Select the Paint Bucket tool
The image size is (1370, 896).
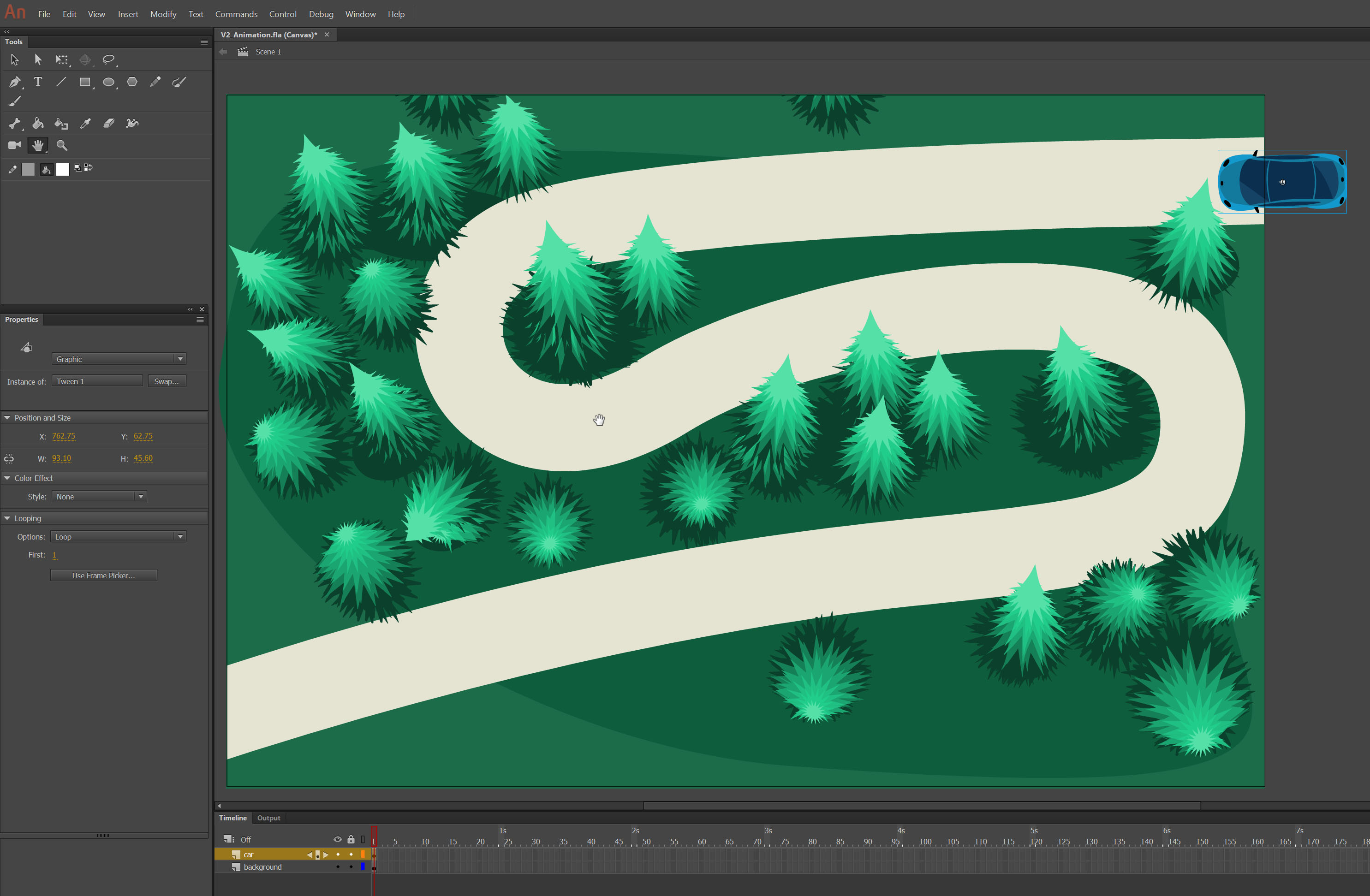point(38,123)
